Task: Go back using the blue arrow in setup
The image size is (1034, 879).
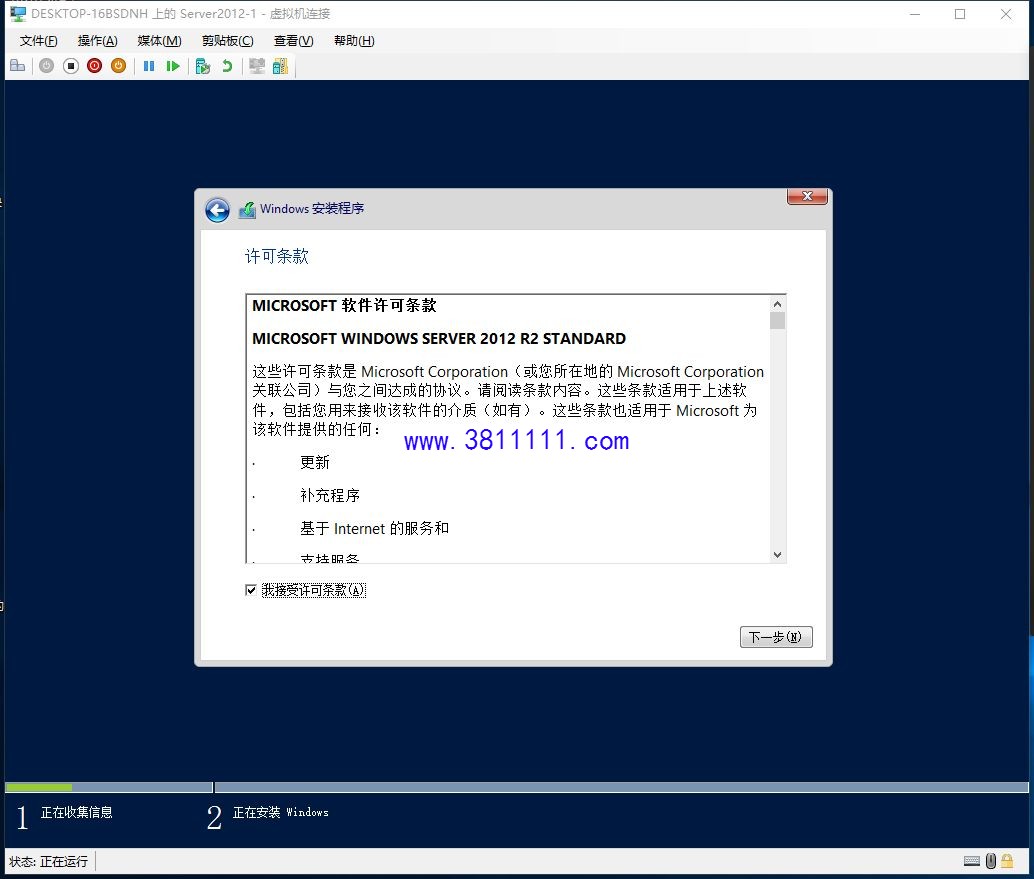Action: [x=217, y=210]
